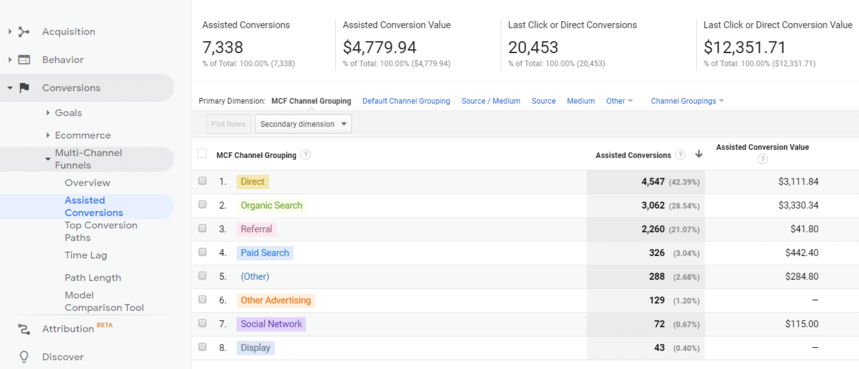This screenshot has height=369, width=859.
Task: Collapse the Multi-Channel Funnels submenu
Action: coord(48,159)
